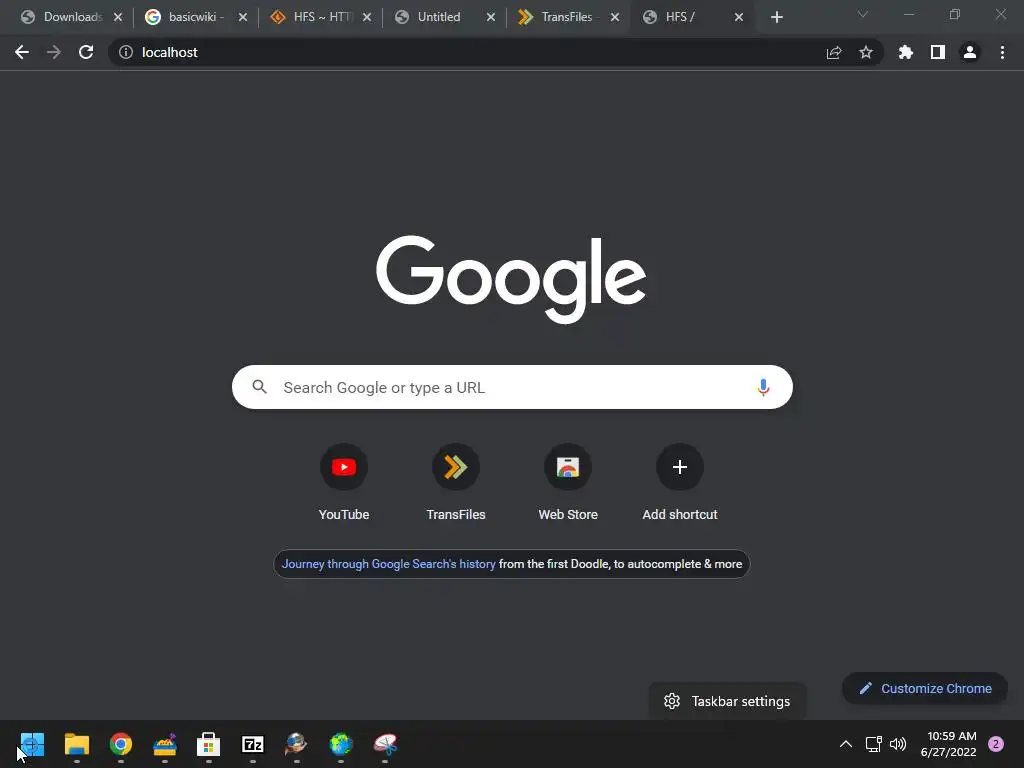Open the network status tray icon
This screenshot has width=1024, height=768.
873,744
